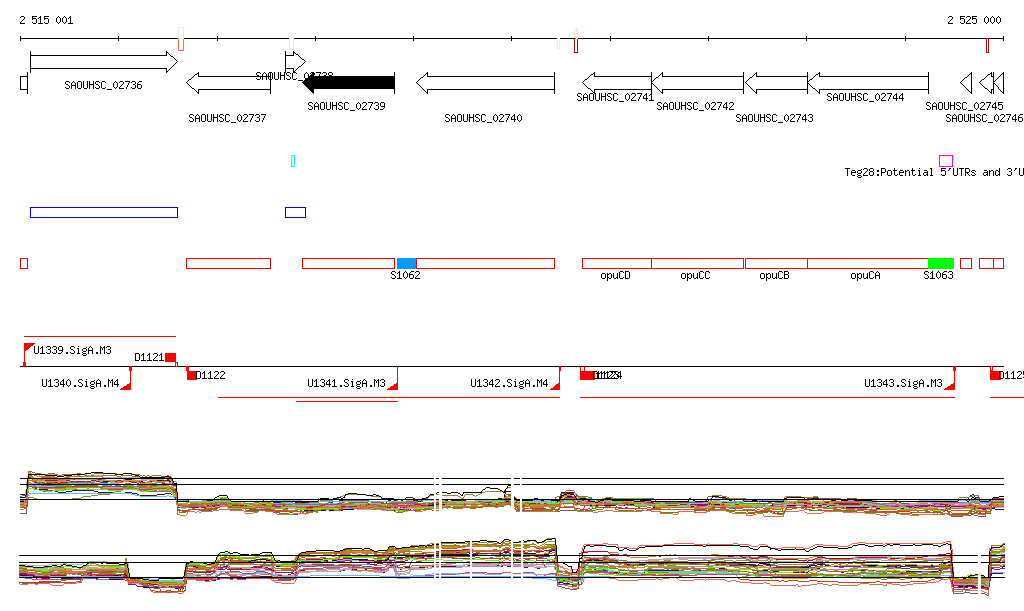Click the SAOUHSC_02740 gene arrow
The width and height of the screenshot is (1024, 611).
point(485,83)
